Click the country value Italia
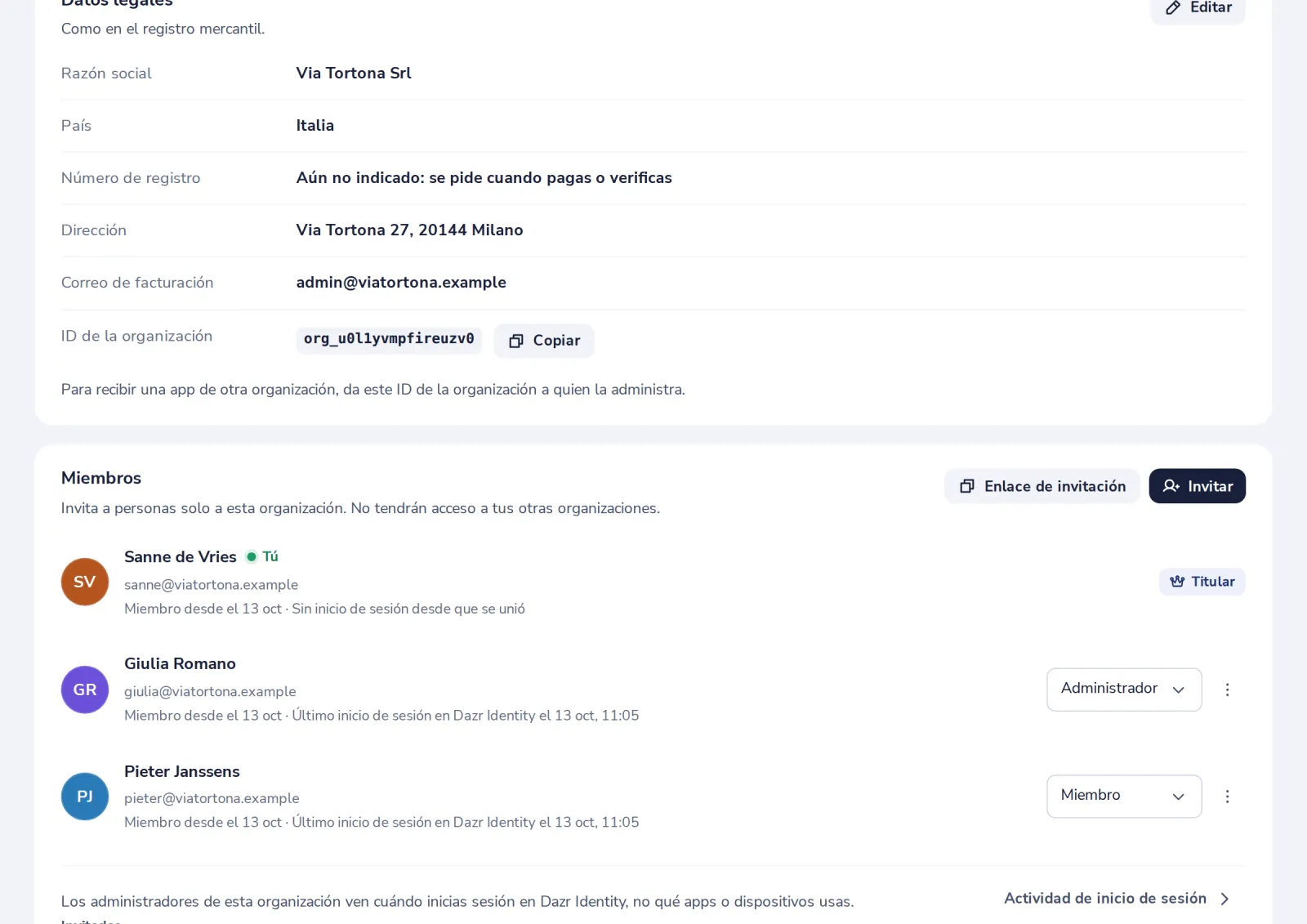 tap(315, 126)
